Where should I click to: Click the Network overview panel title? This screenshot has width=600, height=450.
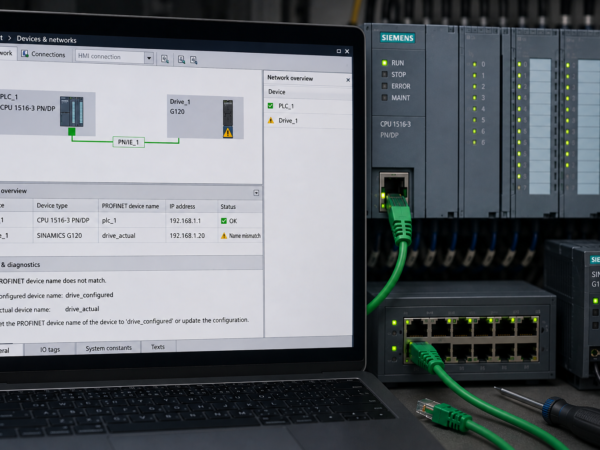(x=290, y=78)
